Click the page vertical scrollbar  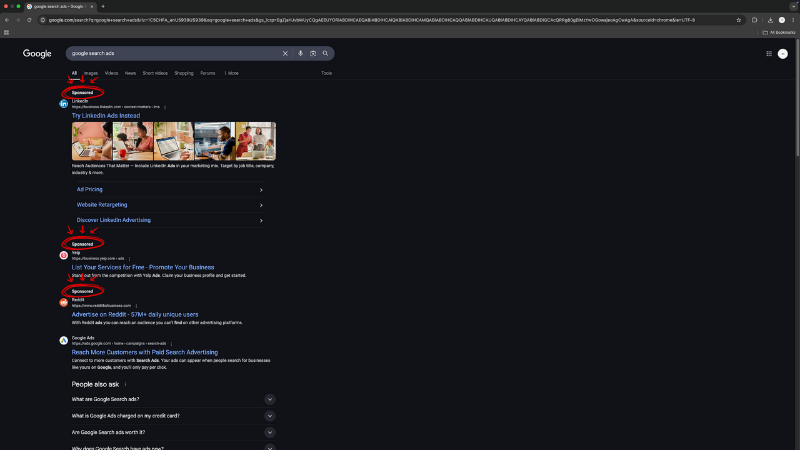797,97
